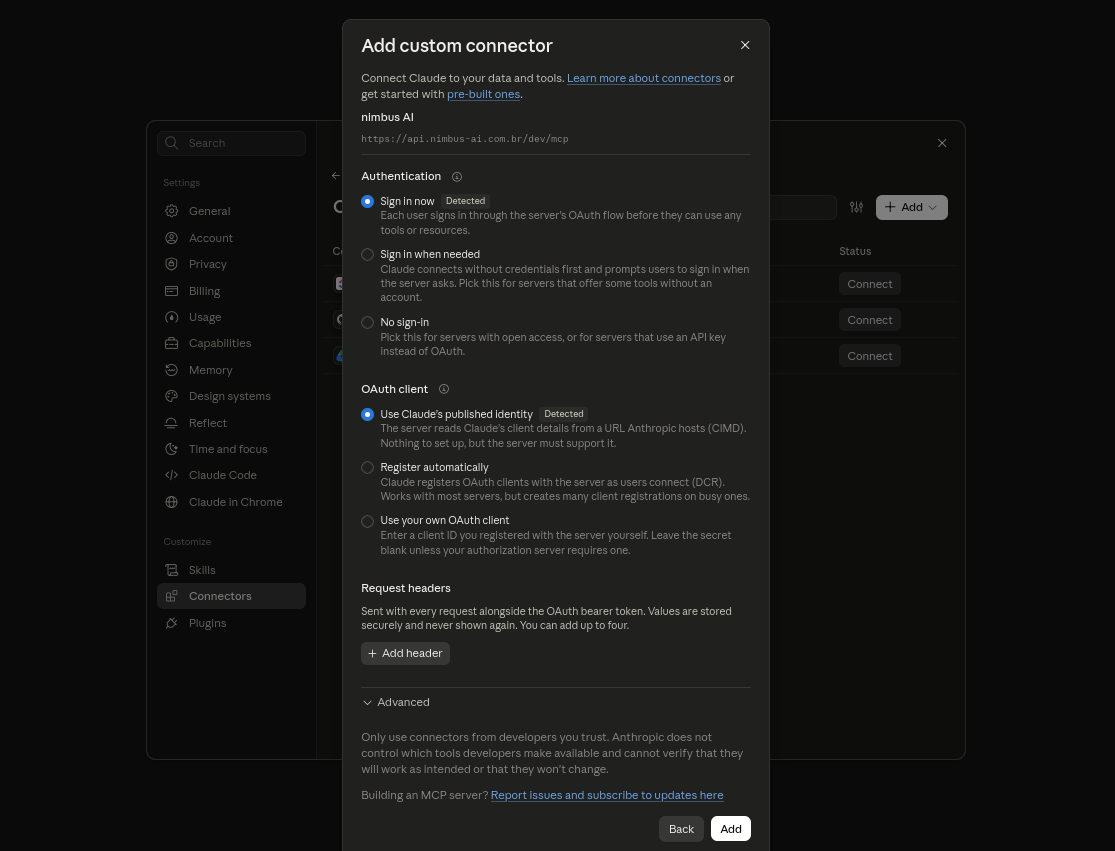The width and height of the screenshot is (1115, 851).
Task: Click the Memory icon in sidebar
Action: pyautogui.click(x=171, y=370)
